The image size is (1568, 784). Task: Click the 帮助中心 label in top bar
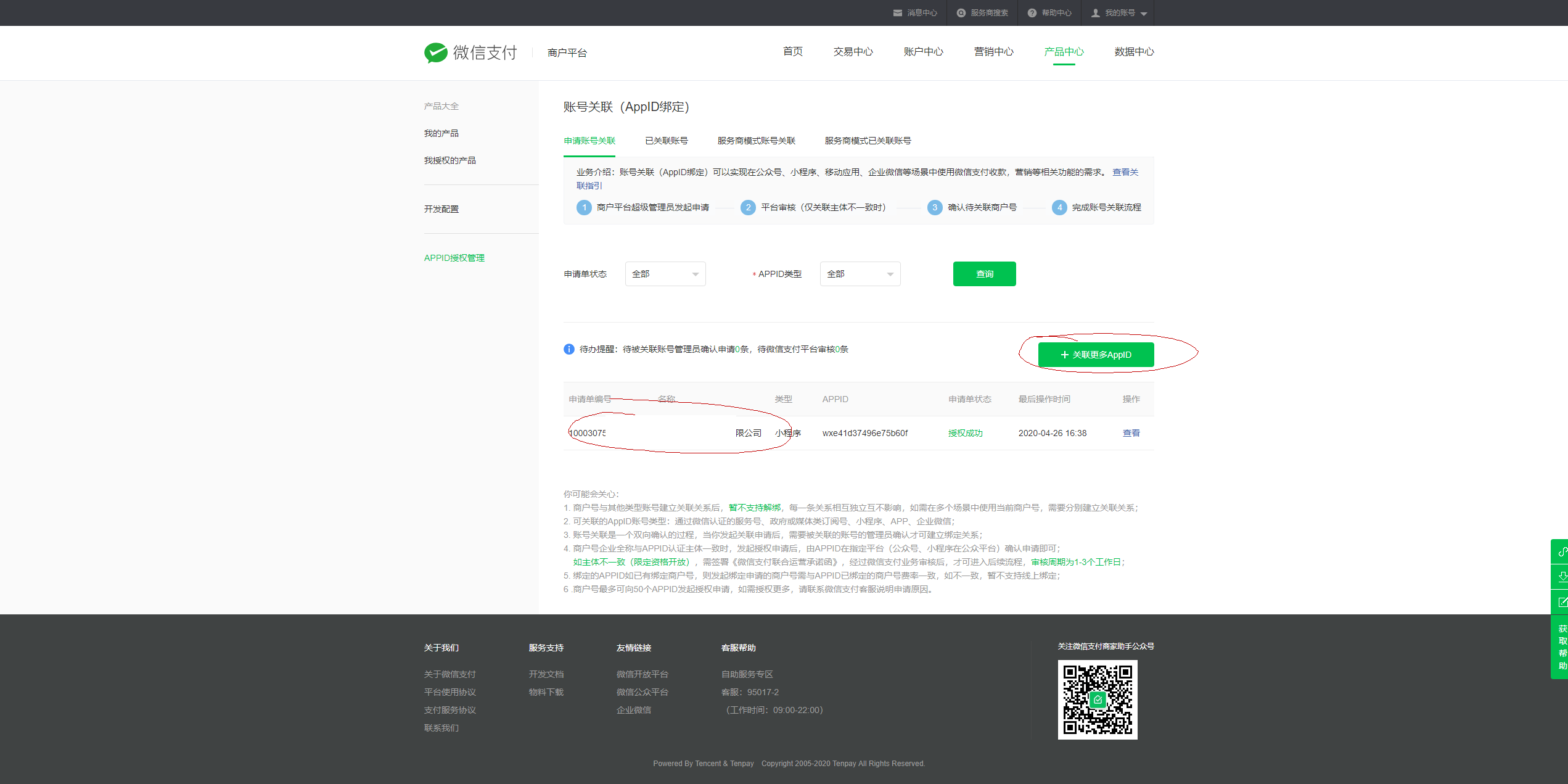click(x=1057, y=13)
